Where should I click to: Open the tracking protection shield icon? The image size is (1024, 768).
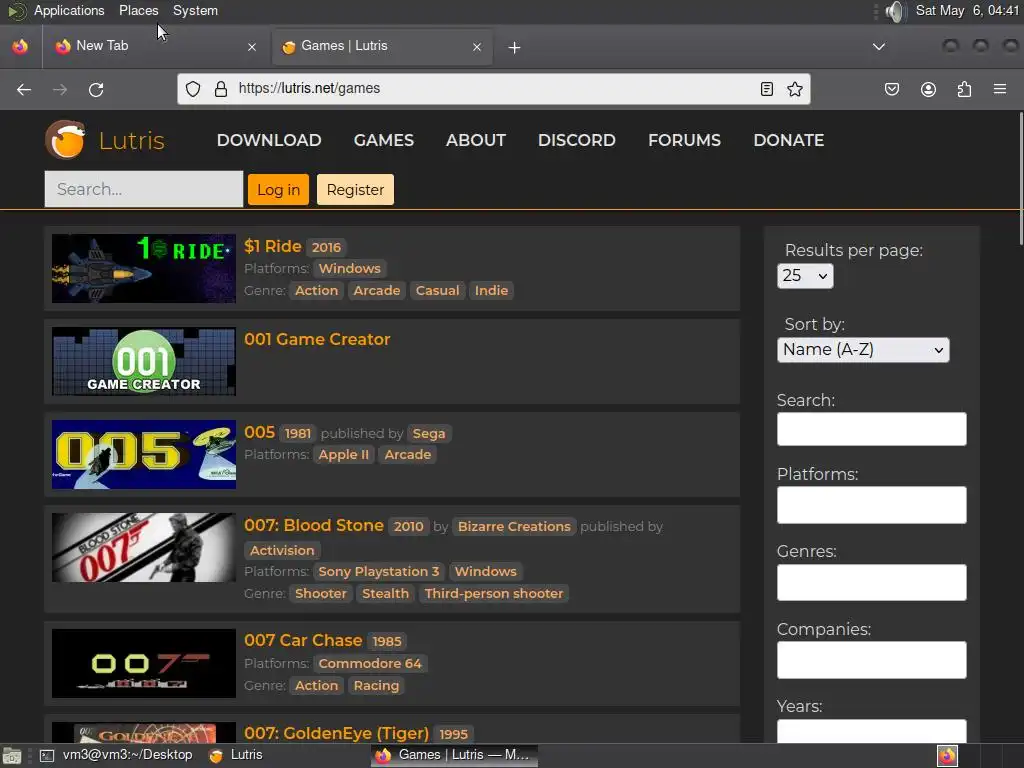pos(193,89)
